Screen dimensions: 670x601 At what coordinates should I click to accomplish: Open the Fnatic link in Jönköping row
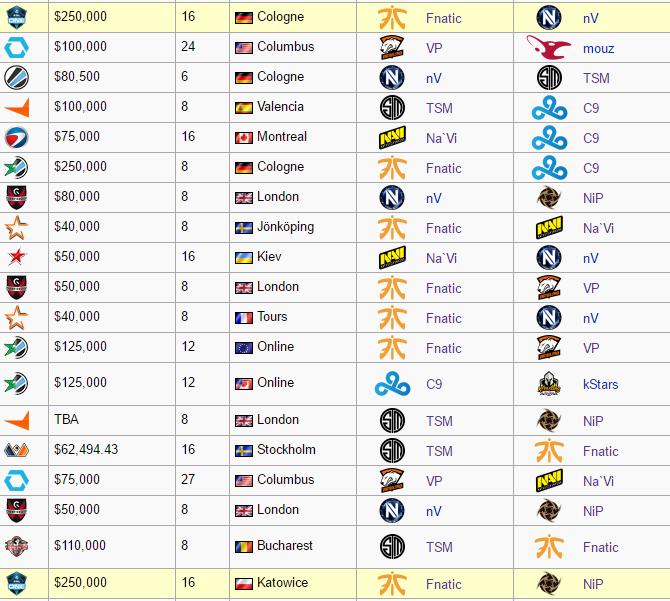click(x=444, y=228)
